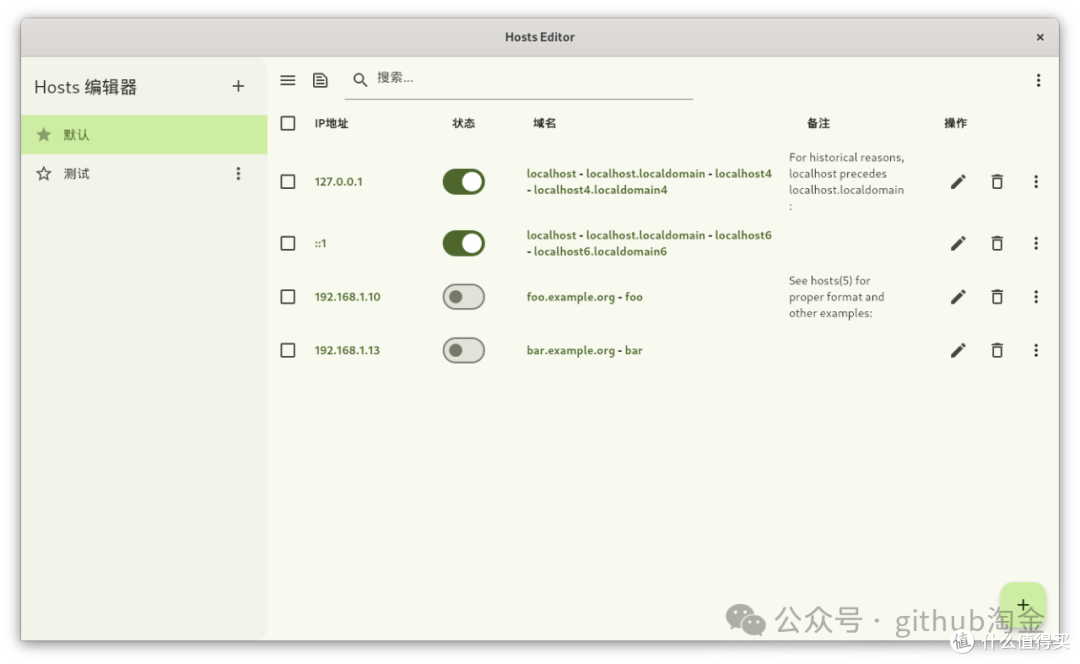Click the ::1 IP address cell

point(320,243)
